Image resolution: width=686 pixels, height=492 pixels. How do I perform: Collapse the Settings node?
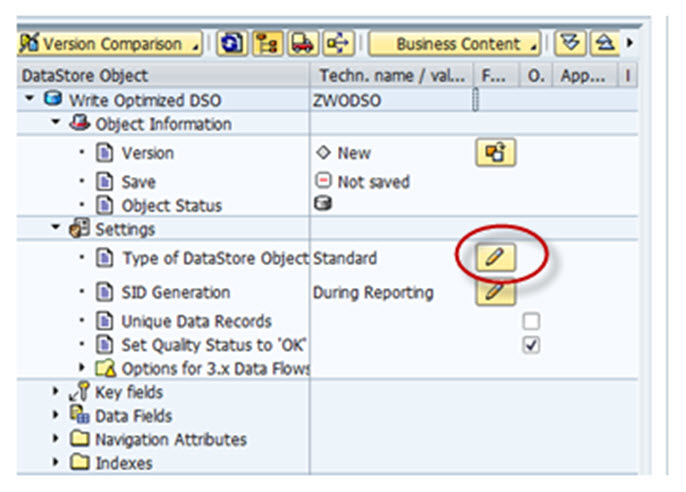pos(56,229)
